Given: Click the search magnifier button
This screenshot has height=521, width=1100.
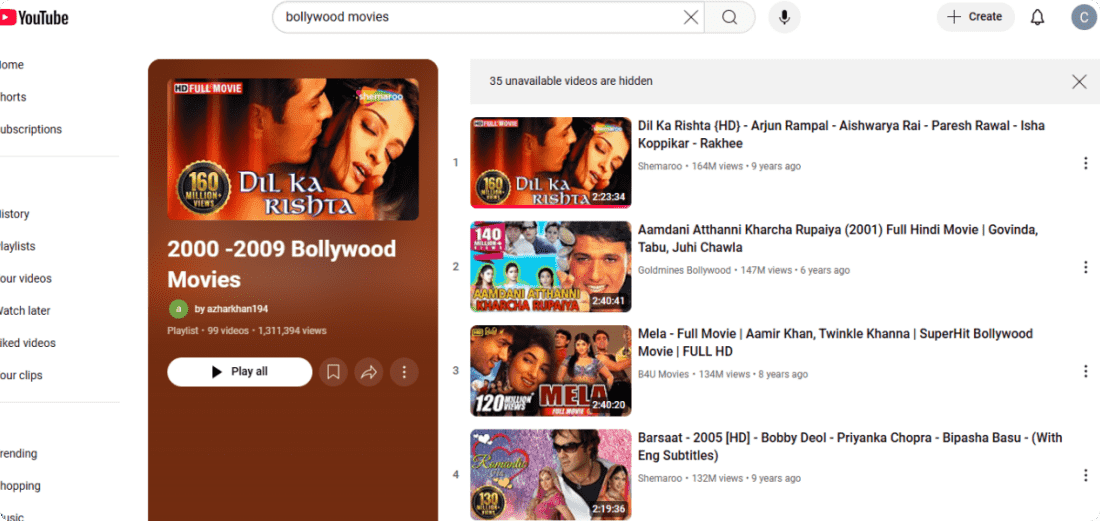Looking at the screenshot, I should coord(729,17).
